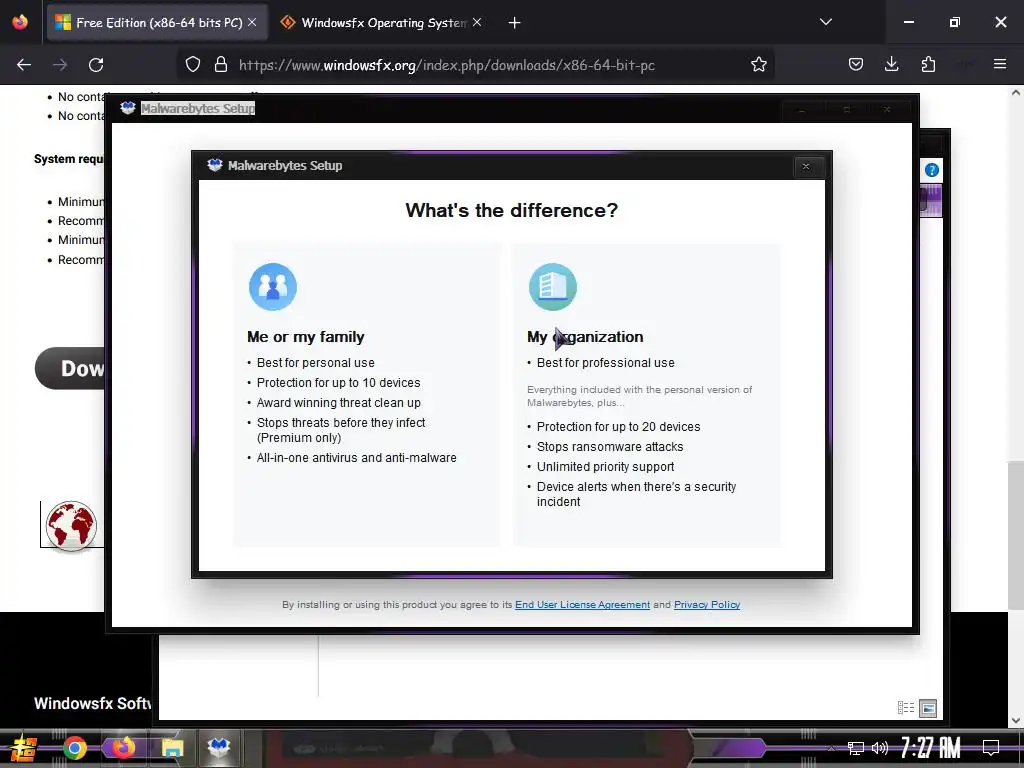Screen dimensions: 1024x768
Task: Bookmark this page with the star
Action: point(758,65)
